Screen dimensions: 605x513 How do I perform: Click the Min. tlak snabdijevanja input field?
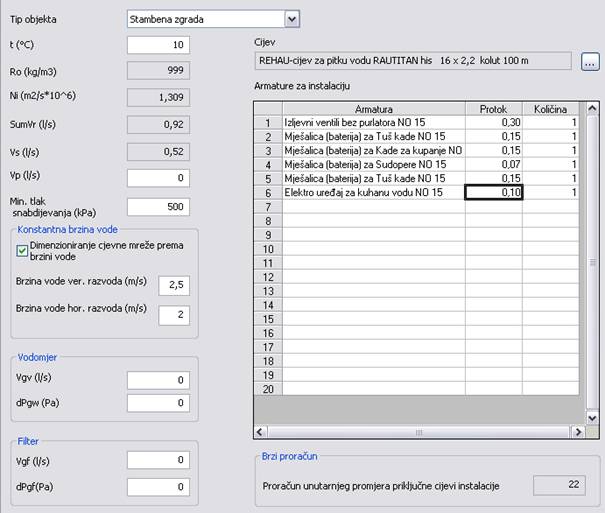point(159,207)
